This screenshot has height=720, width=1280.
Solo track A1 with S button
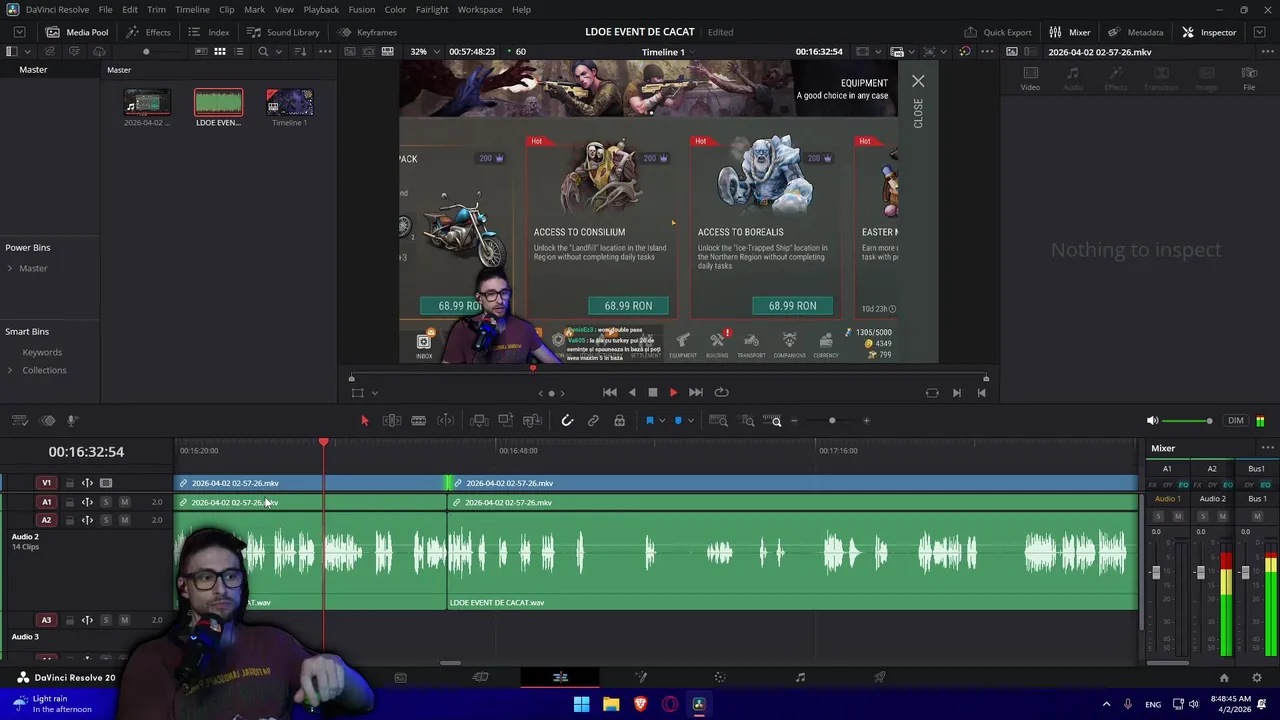[x=105, y=502]
